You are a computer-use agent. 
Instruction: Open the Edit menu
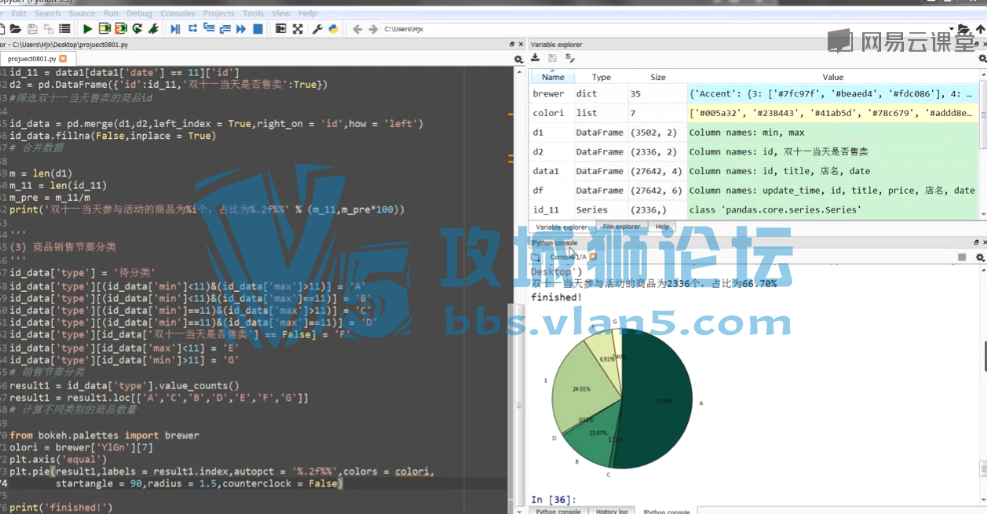(19, 13)
